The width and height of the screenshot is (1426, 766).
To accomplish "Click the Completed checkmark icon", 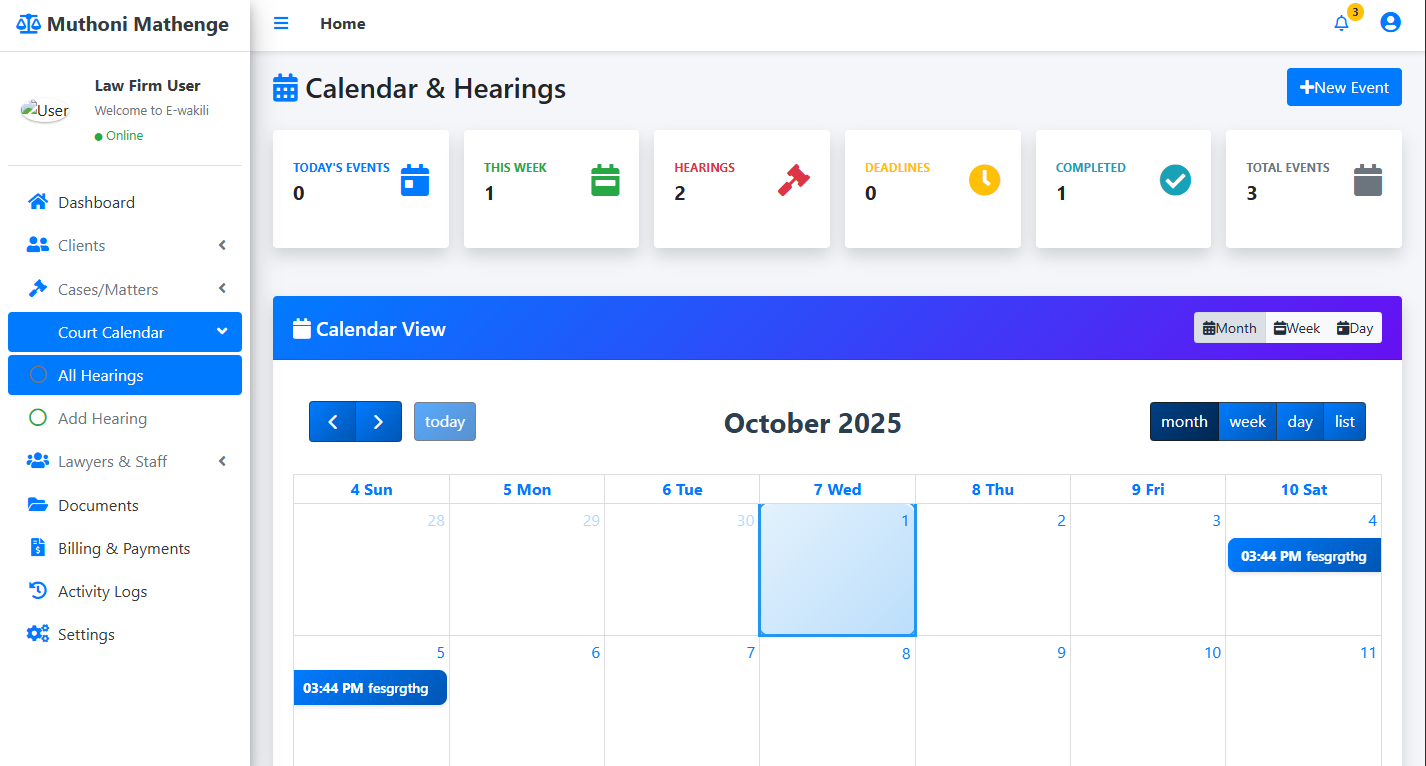I will (1175, 180).
